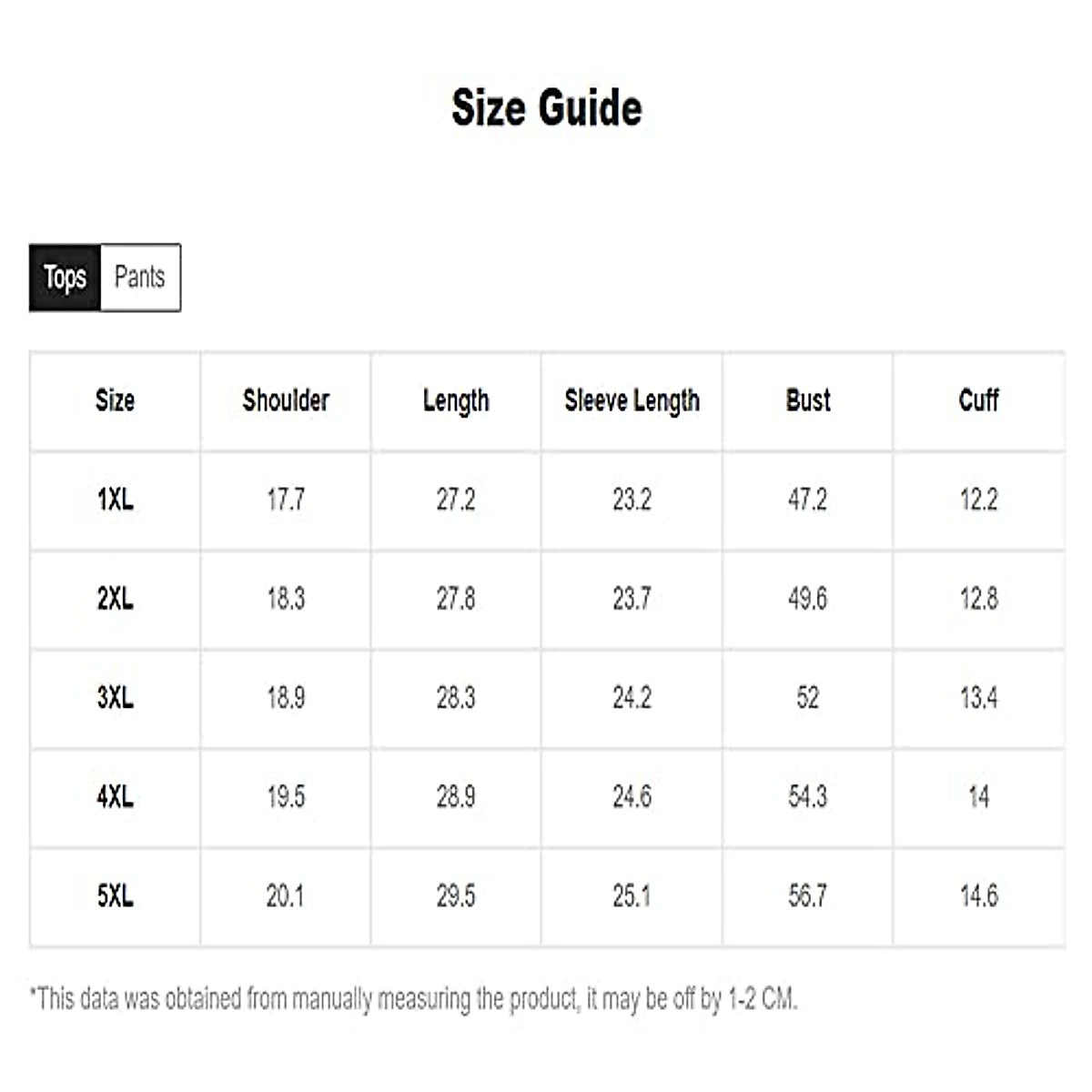Screen dimensions: 1092x1092
Task: Click the 4XL sleeve length value 24.6
Action: [x=632, y=797]
